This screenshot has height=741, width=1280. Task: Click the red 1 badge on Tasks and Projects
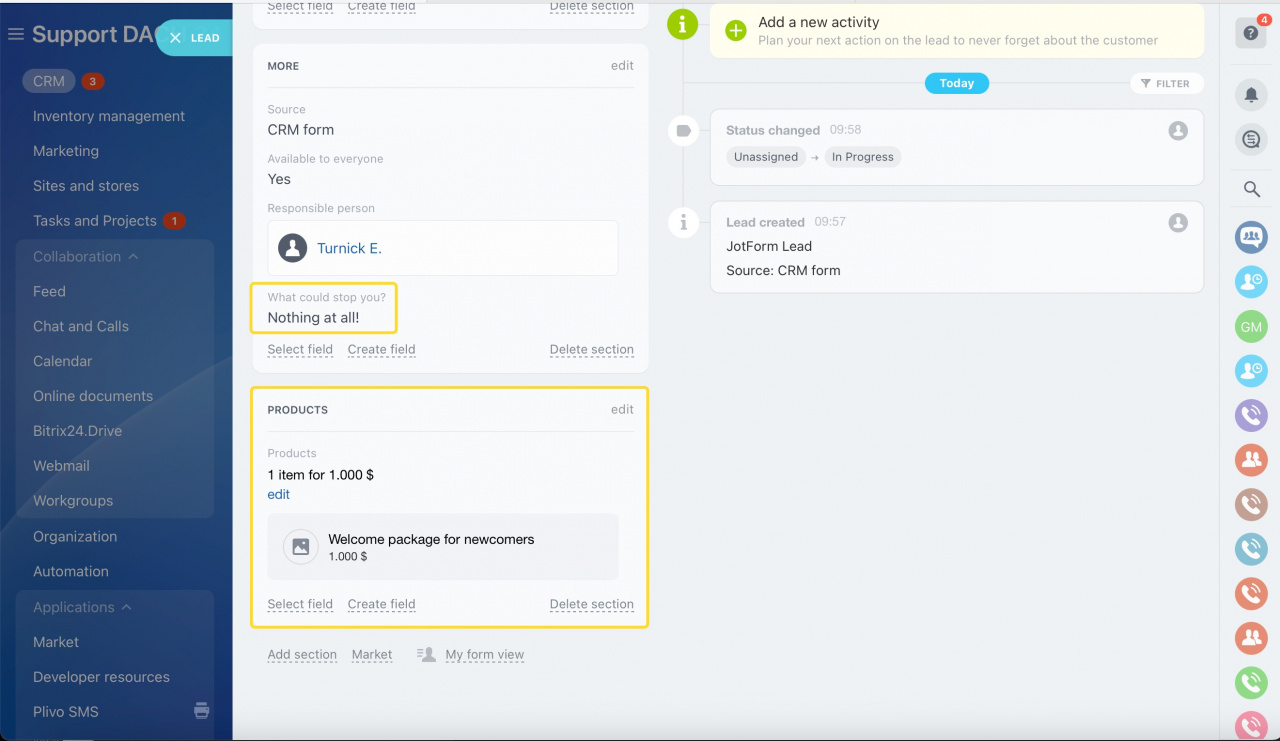pyautogui.click(x=174, y=221)
